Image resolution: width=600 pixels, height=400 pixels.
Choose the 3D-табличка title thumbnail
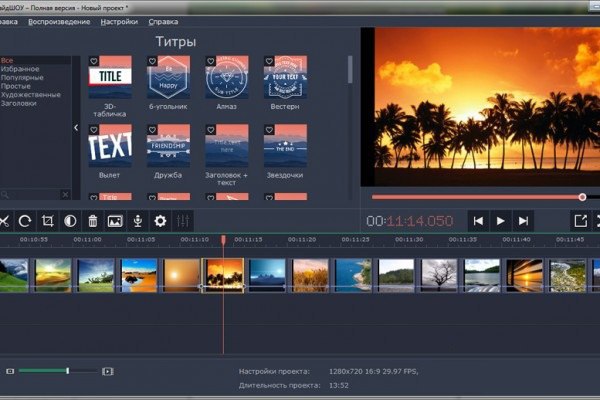point(110,77)
